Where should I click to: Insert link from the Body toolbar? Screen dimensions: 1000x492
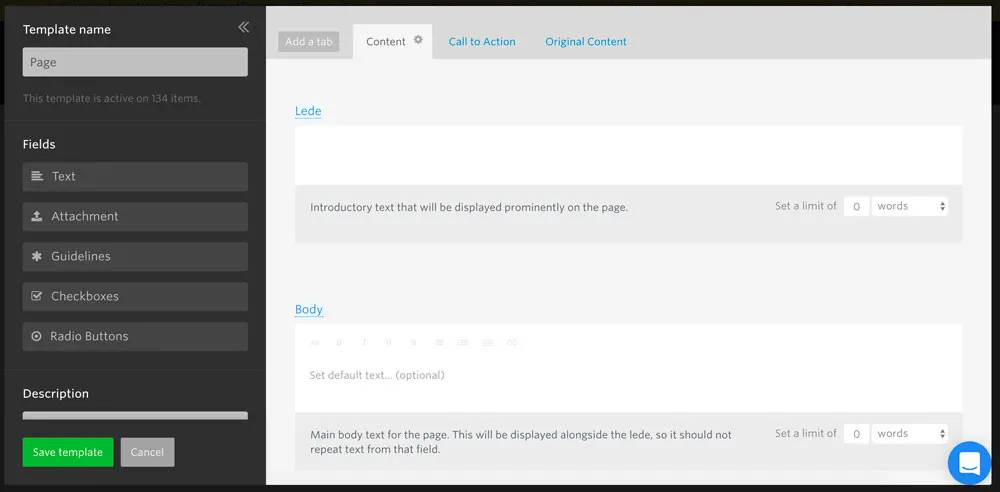coord(512,343)
